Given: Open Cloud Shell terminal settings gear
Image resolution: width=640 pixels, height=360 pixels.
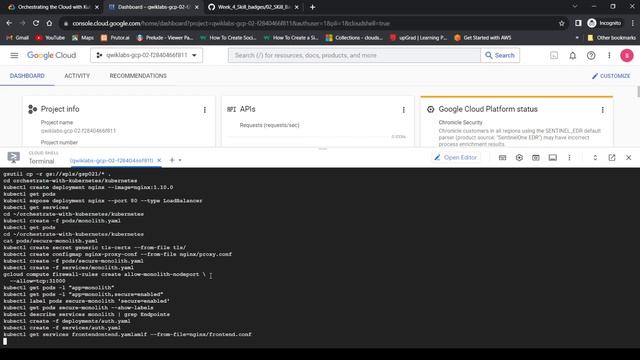Looking at the screenshot, I should (x=519, y=158).
